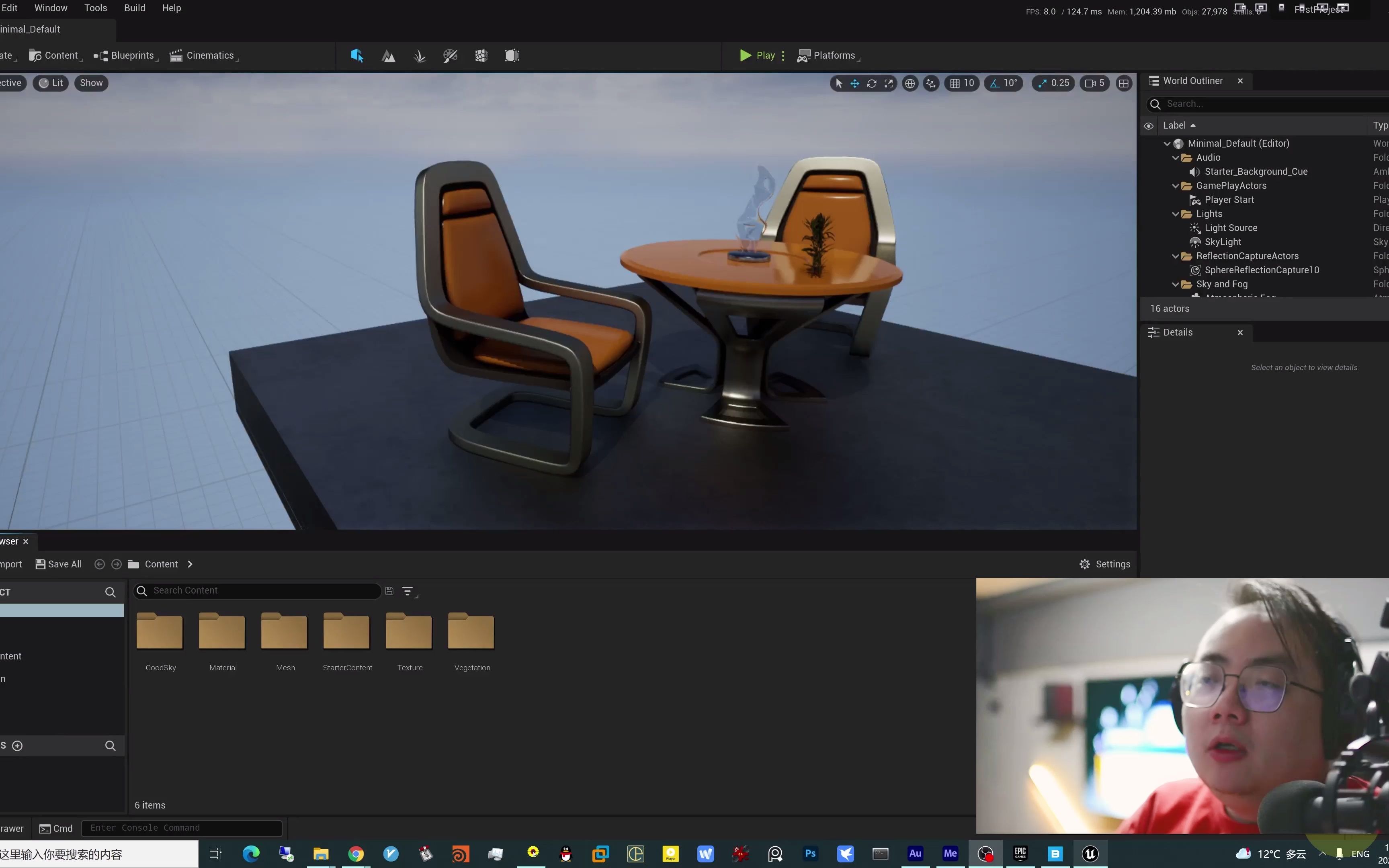The width and height of the screenshot is (1389, 868).
Task: Activate the Landscape mode icon
Action: click(x=389, y=56)
